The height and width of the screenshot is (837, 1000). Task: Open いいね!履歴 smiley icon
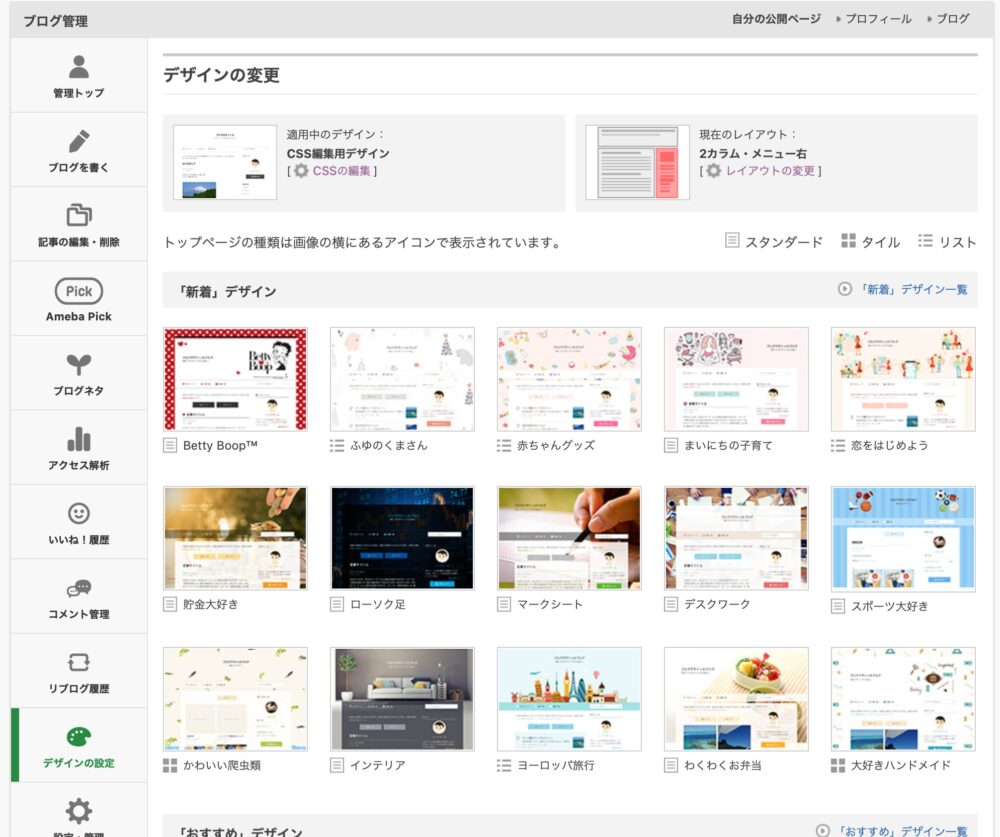click(x=78, y=513)
